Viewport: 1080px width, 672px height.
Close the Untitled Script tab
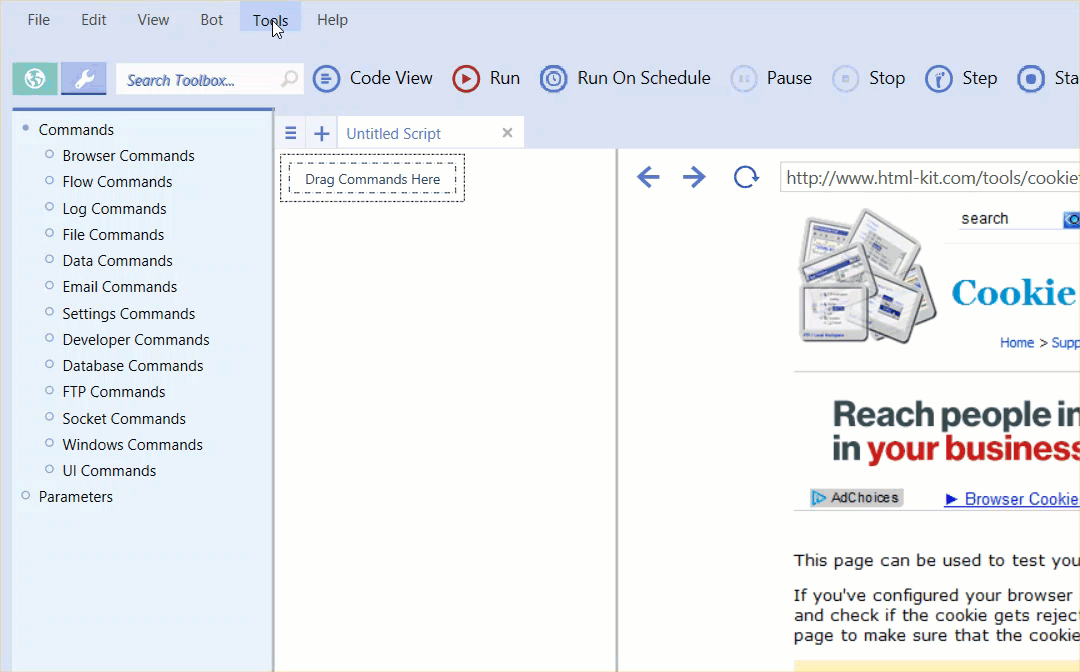[x=508, y=133]
